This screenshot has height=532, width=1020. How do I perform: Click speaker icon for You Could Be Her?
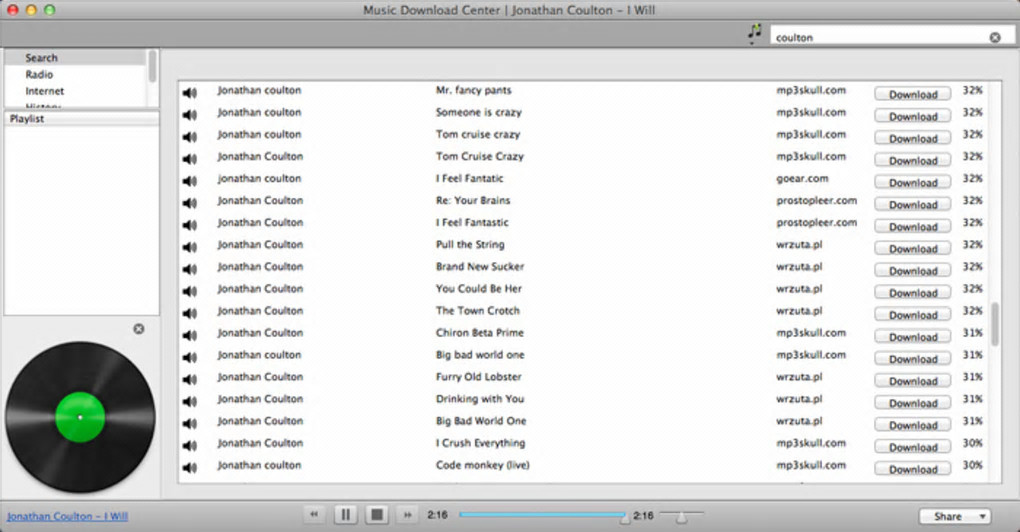pyautogui.click(x=189, y=291)
